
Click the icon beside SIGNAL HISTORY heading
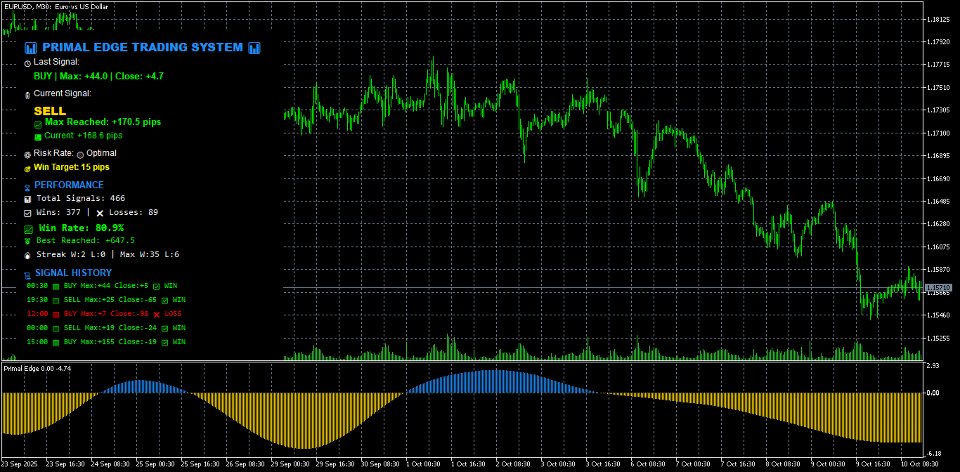coord(28,275)
